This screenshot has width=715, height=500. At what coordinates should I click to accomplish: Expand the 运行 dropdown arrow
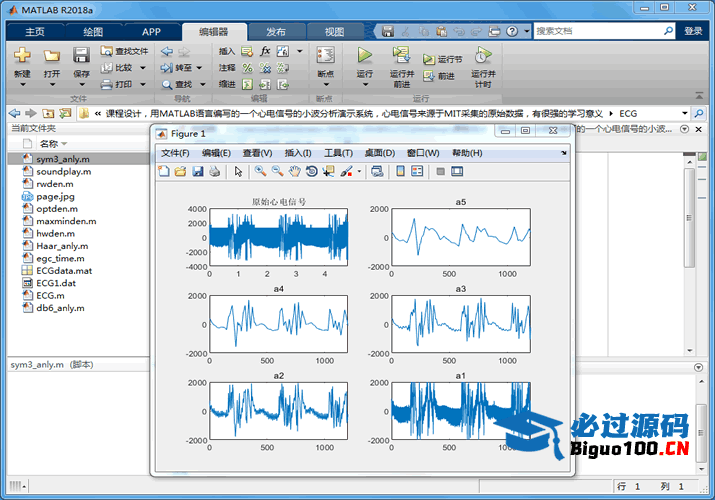pyautogui.click(x=365, y=85)
